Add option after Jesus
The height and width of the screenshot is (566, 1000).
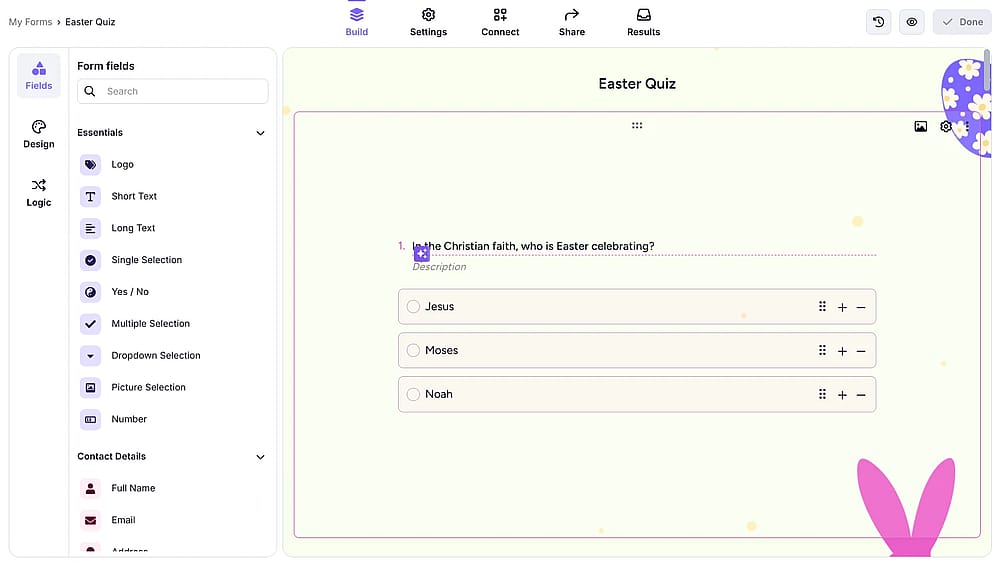point(842,308)
